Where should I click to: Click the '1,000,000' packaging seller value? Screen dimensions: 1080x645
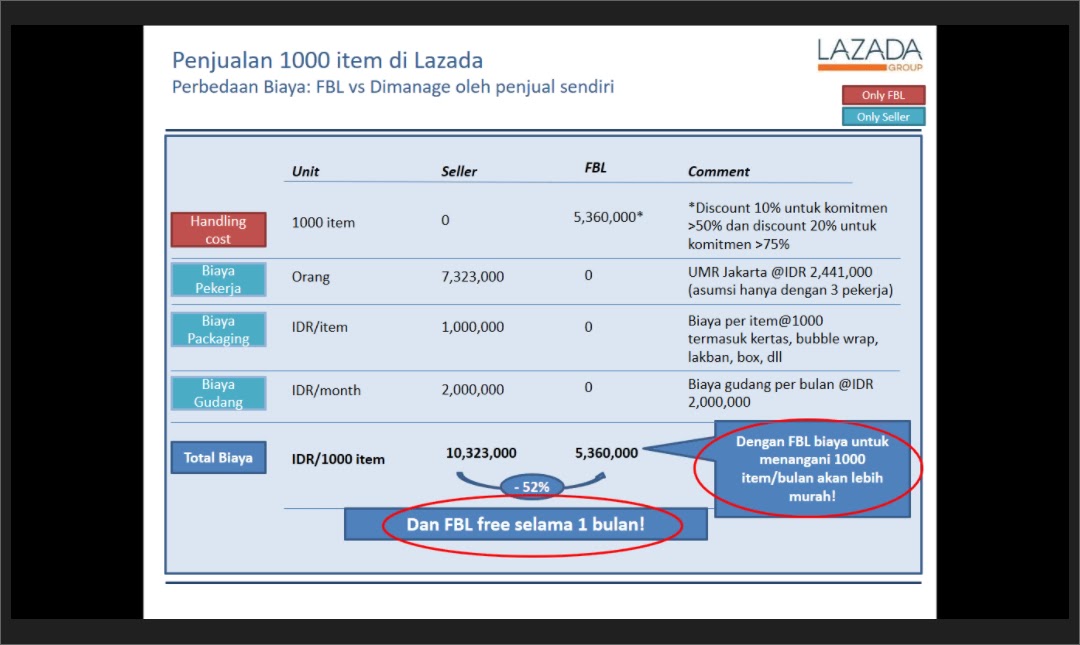coord(472,327)
